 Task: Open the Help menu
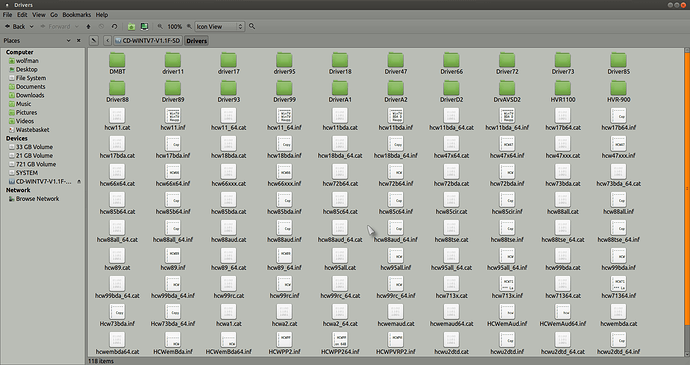coord(102,15)
